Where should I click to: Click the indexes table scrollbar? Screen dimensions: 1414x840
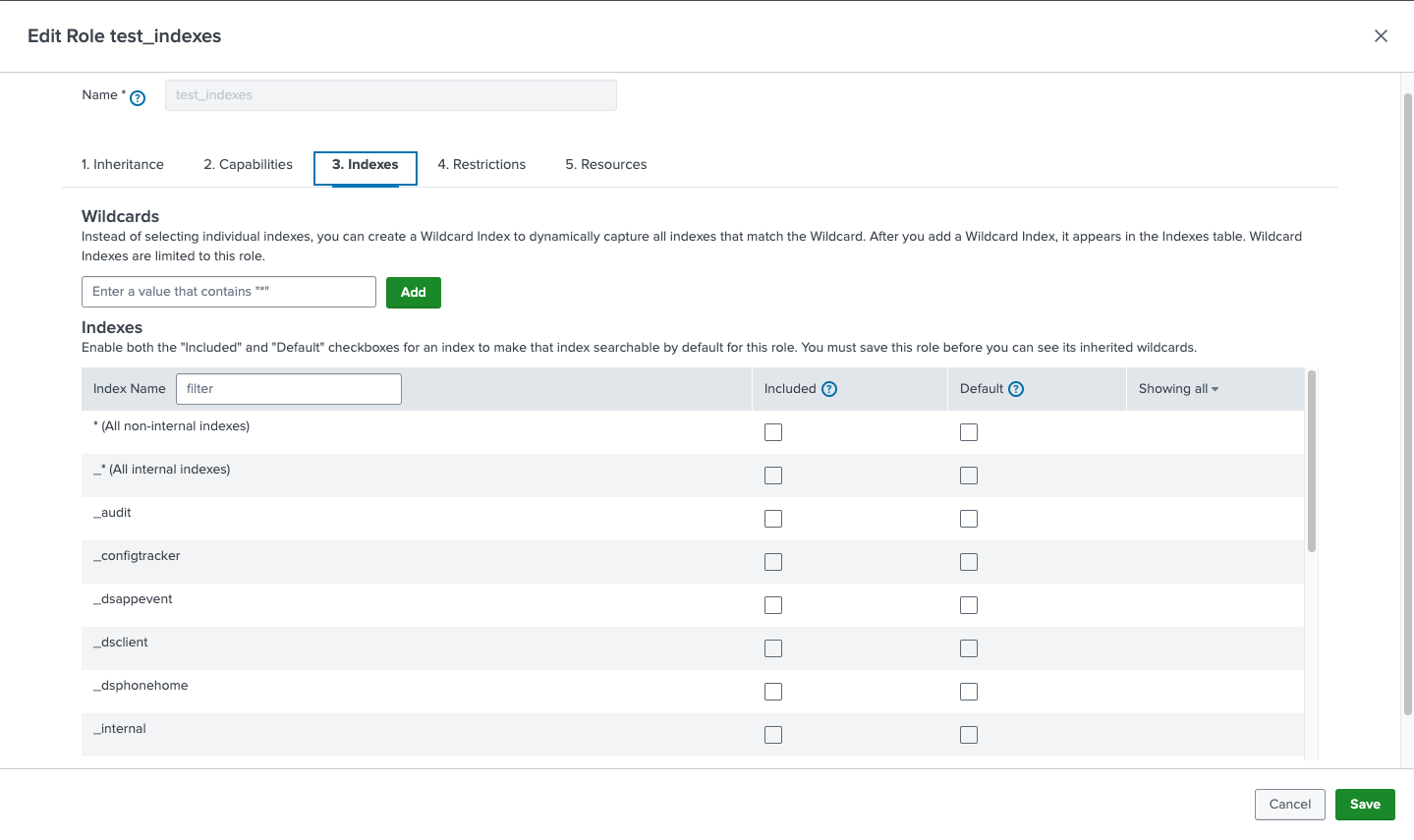[1312, 462]
